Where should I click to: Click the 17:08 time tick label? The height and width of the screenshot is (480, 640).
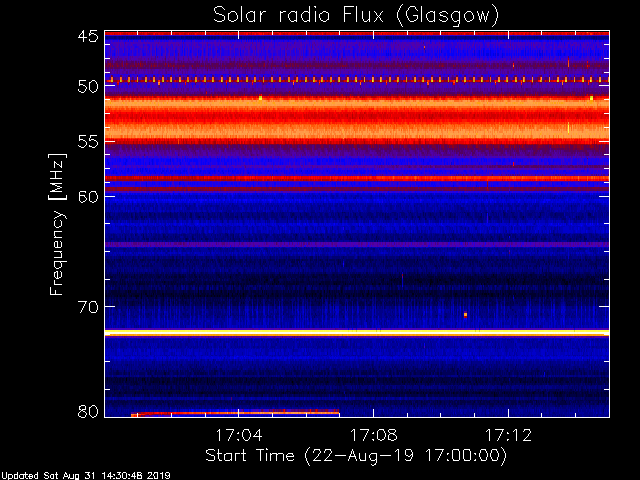click(x=374, y=435)
